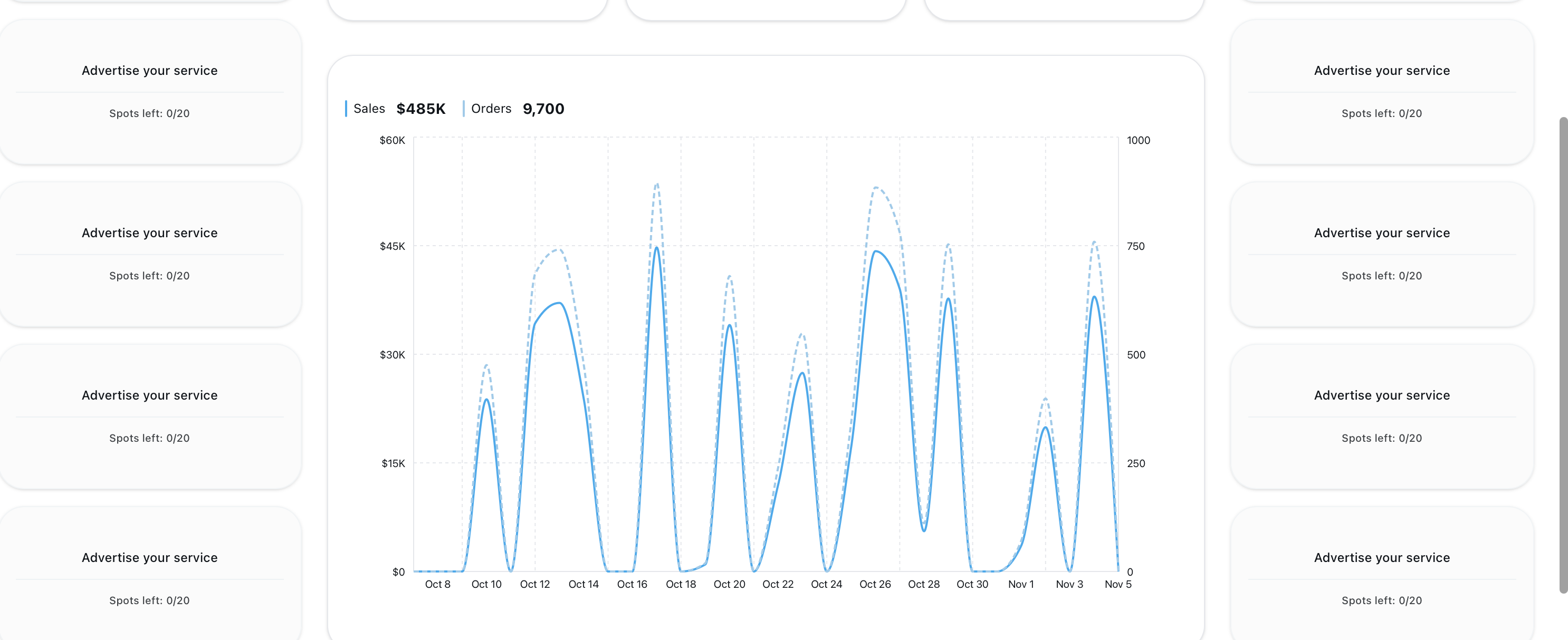The width and height of the screenshot is (1568, 640).
Task: Click the Sales legend label
Action: [369, 108]
